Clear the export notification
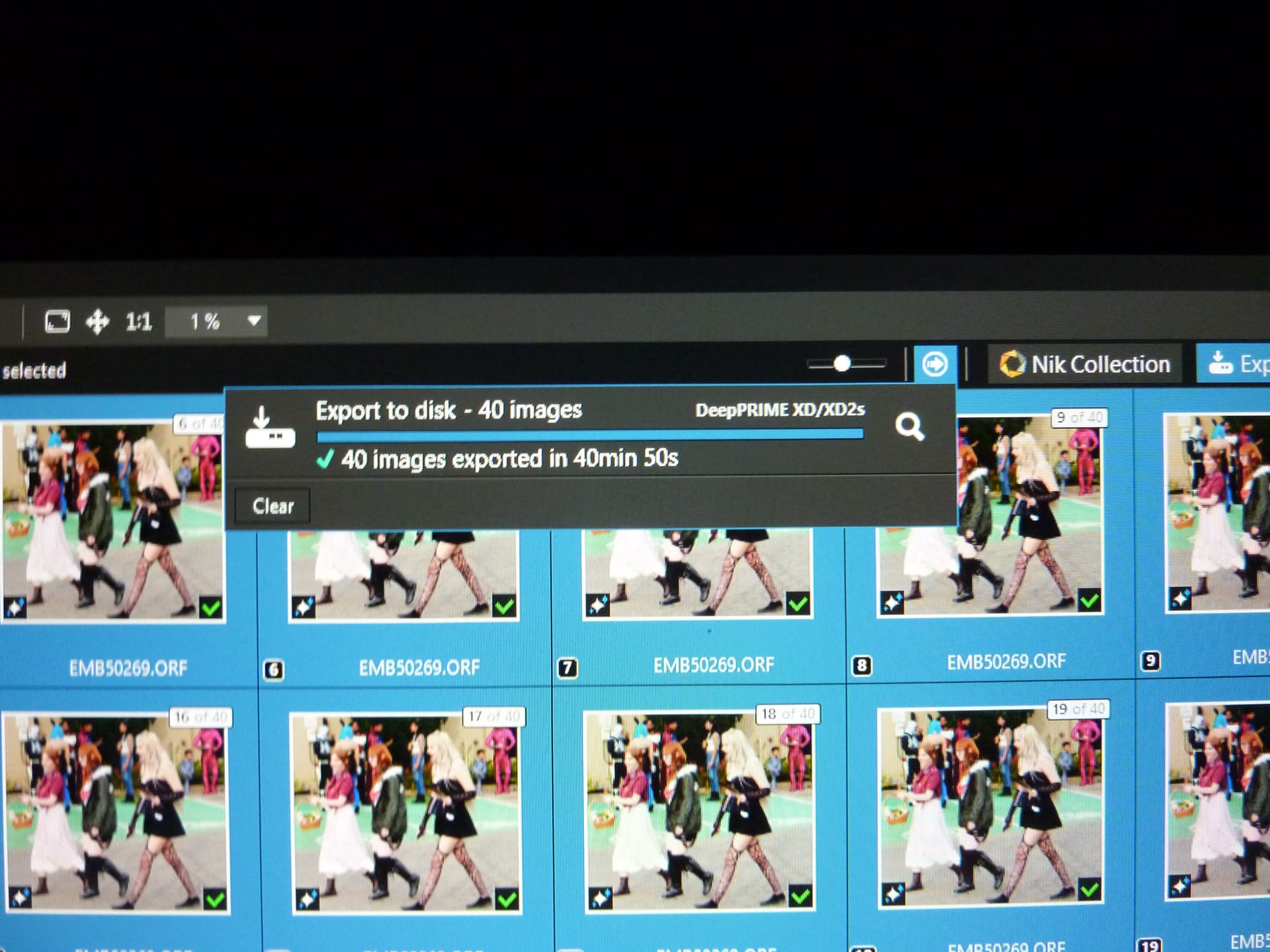This screenshot has height=952, width=1270. 273,506
